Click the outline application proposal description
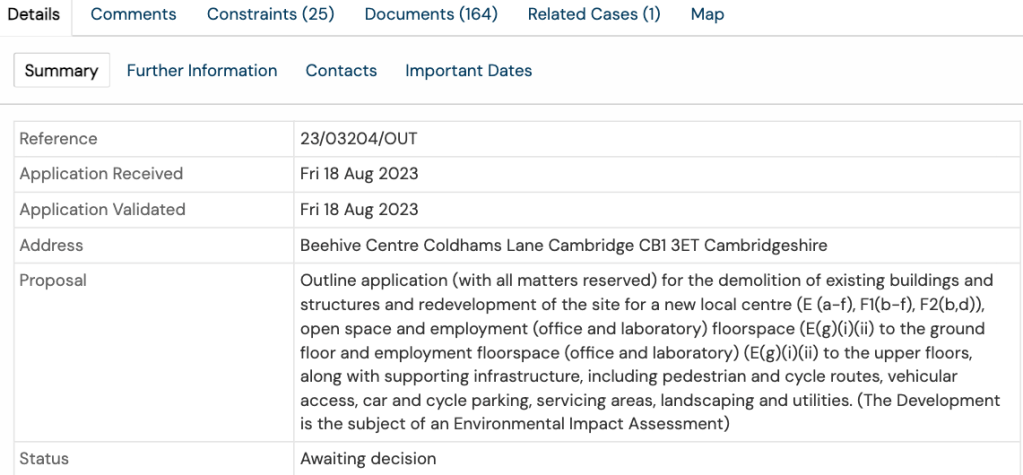This screenshot has height=475, width=1023. pyautogui.click(x=649, y=353)
